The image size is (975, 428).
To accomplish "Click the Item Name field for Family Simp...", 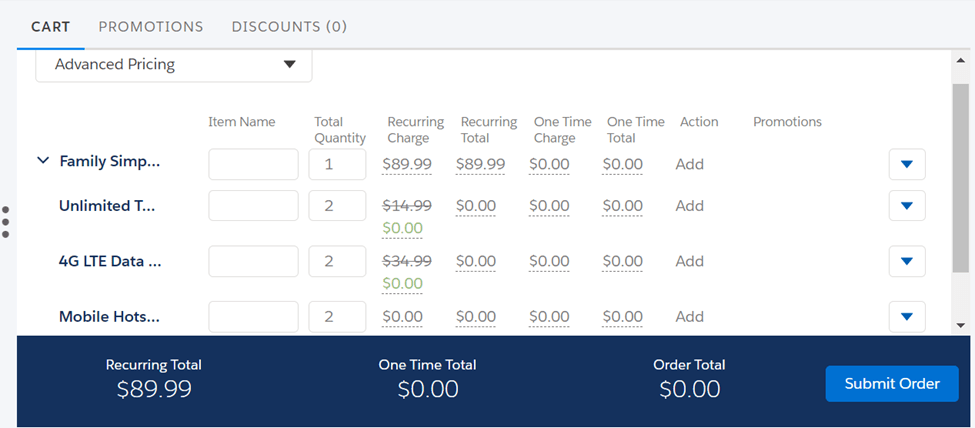I will [x=253, y=164].
